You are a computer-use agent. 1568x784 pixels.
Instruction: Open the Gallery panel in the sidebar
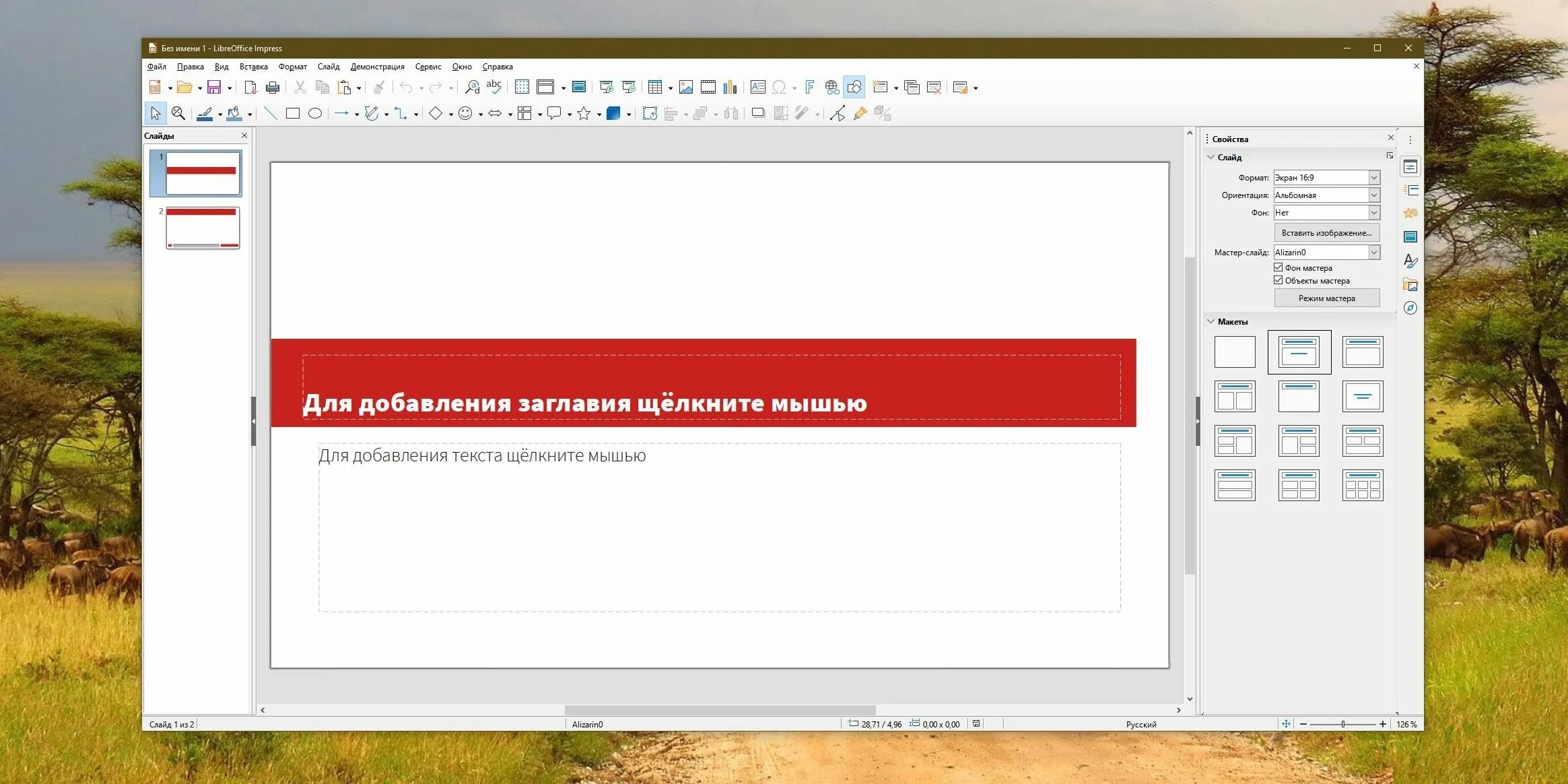click(1410, 284)
